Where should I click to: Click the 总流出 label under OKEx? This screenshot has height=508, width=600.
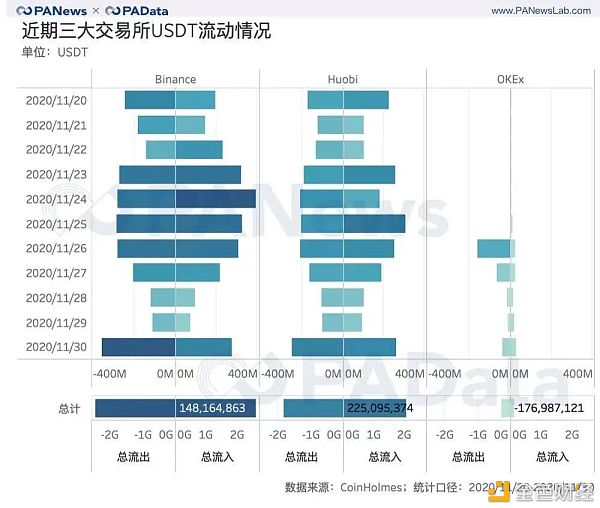468,457
